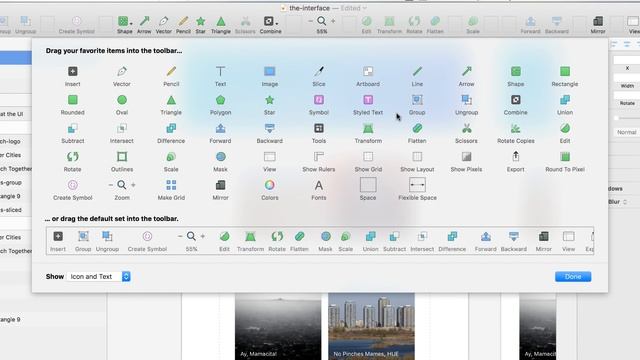Screen dimensions: 640x360
Task: Click the Forward icon in the default set
Action: (485, 236)
